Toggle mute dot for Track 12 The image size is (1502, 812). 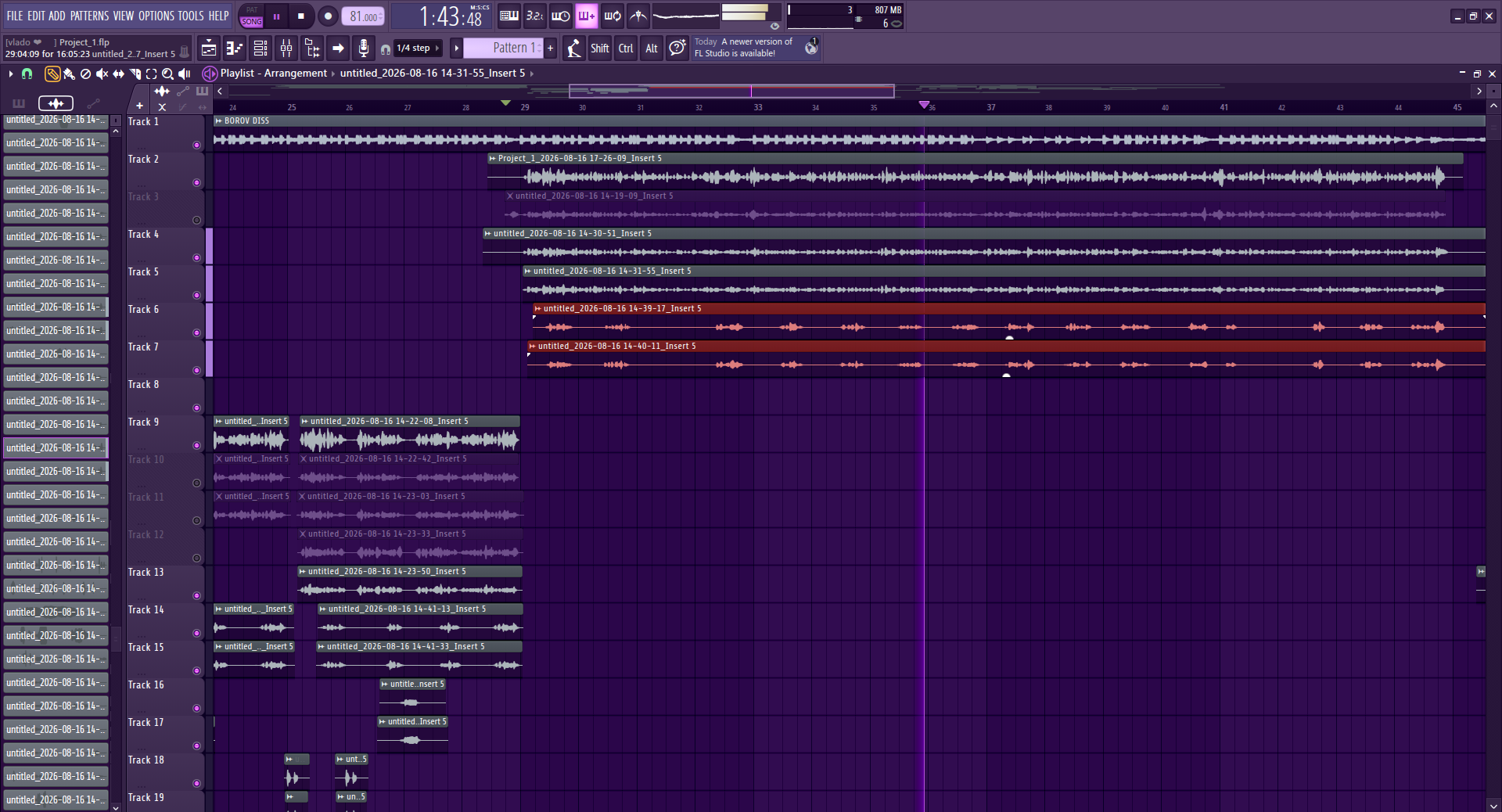196,559
